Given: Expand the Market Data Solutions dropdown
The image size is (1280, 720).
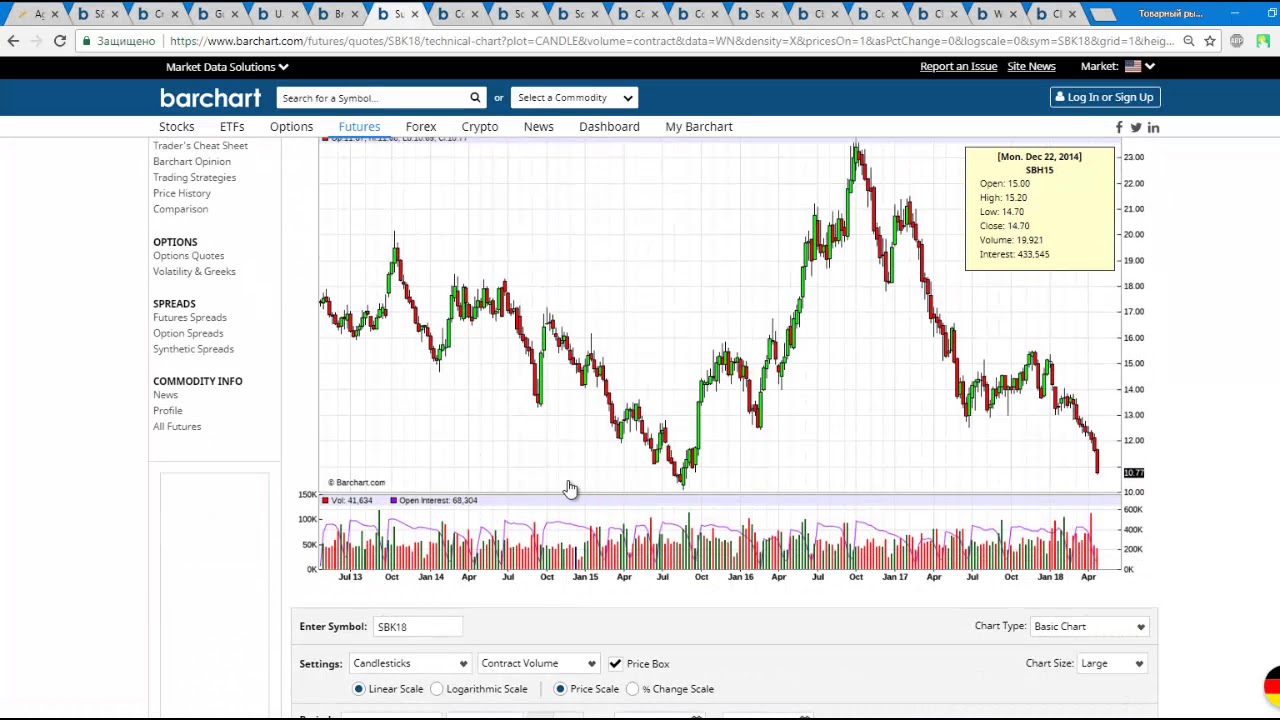Looking at the screenshot, I should 227,67.
